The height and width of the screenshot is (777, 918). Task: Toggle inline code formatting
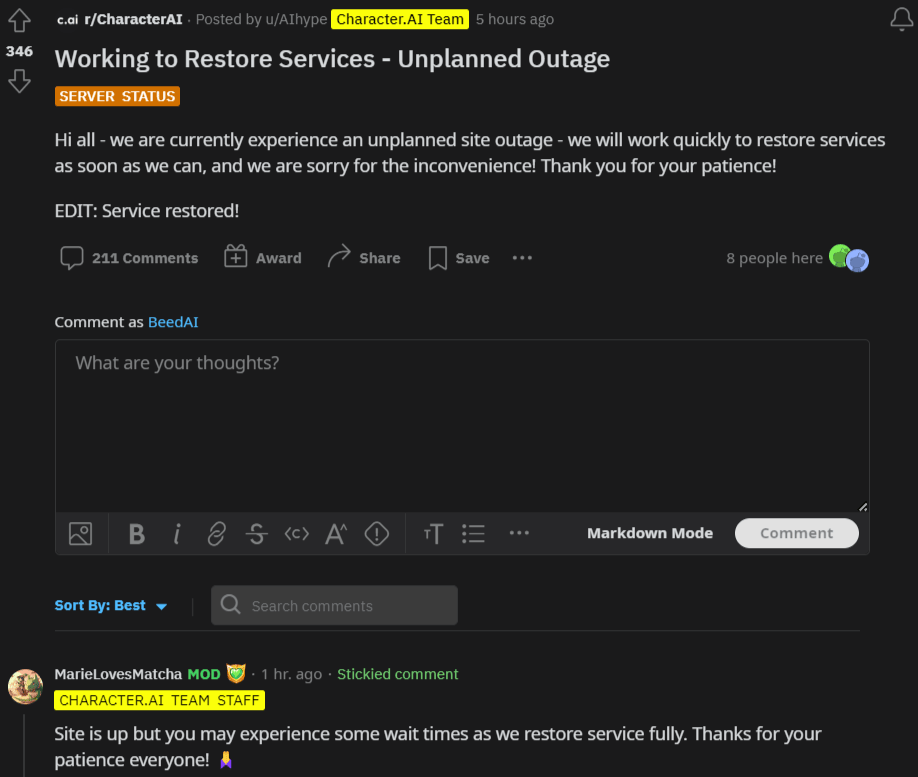[296, 533]
